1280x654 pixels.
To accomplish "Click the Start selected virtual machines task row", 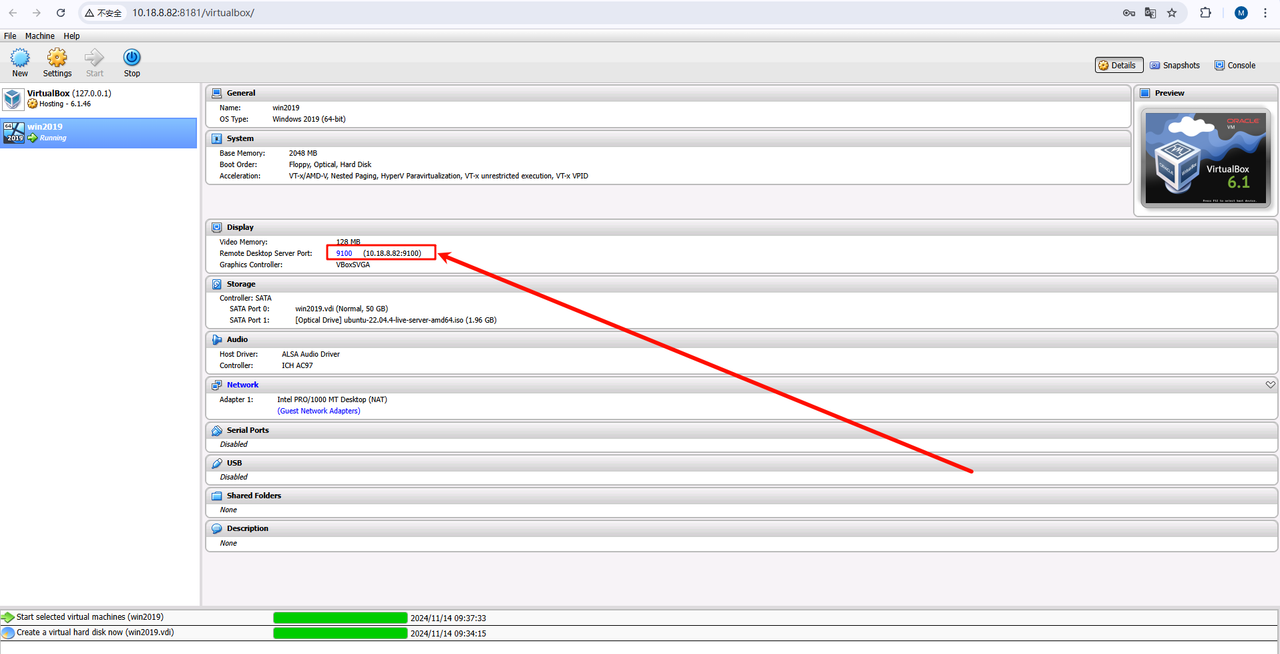I will (640, 618).
